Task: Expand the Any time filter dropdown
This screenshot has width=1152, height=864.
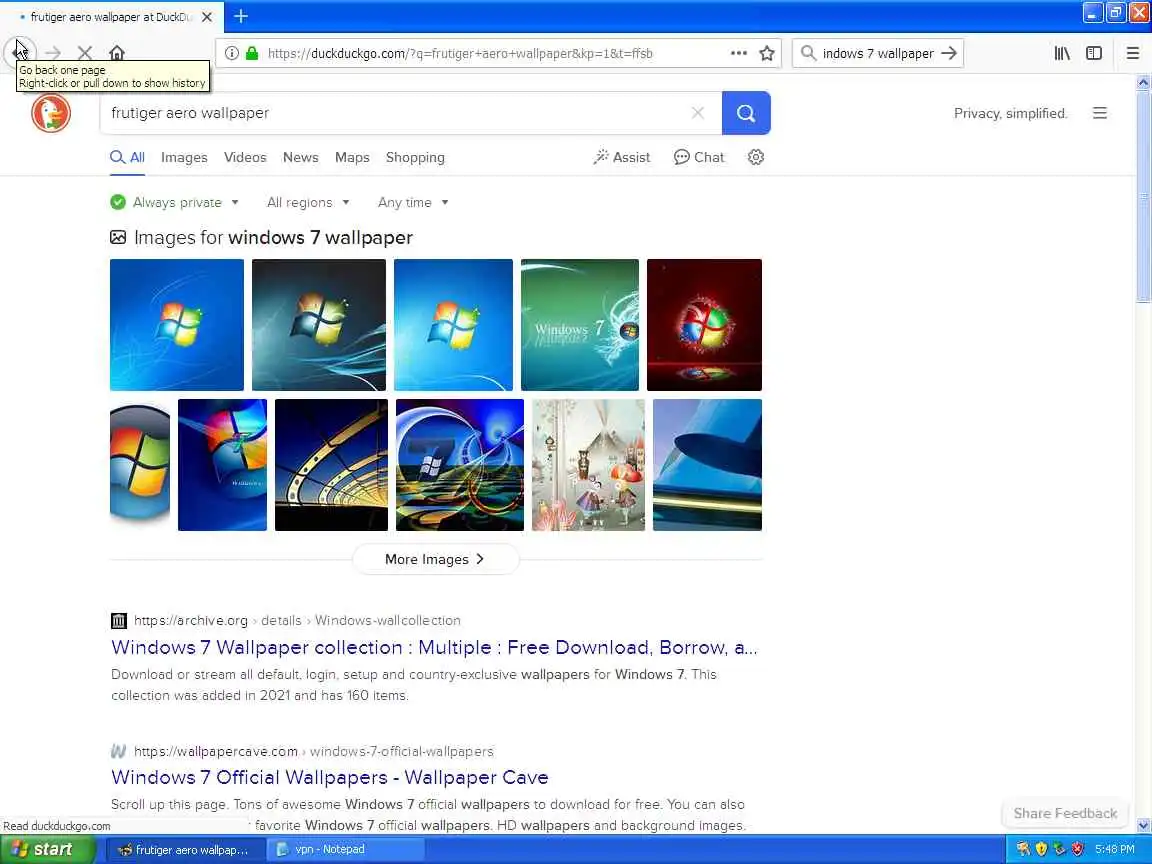Action: pyautogui.click(x=413, y=202)
